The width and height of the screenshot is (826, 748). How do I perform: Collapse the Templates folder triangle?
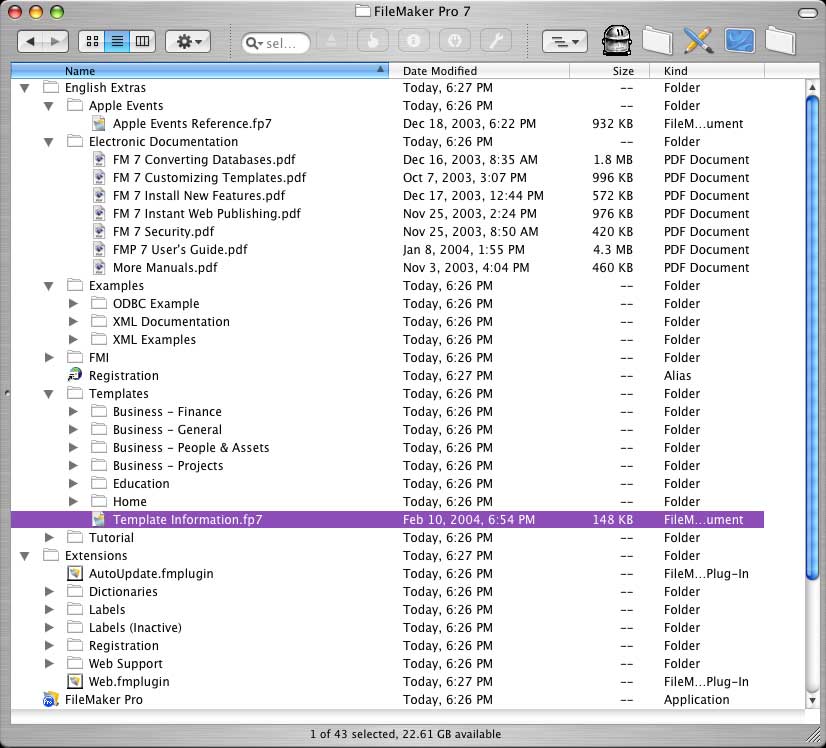48,394
